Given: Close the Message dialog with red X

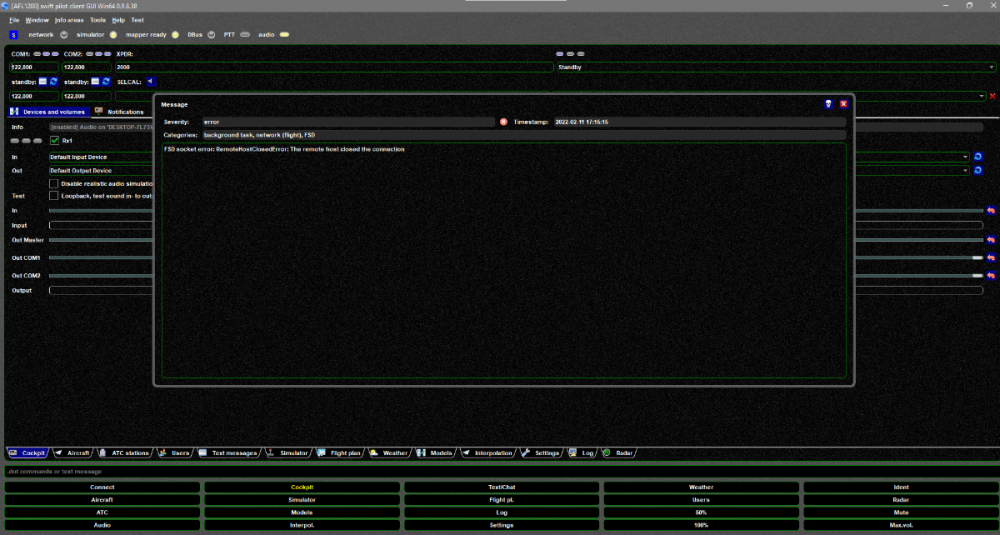Looking at the screenshot, I should pos(843,104).
